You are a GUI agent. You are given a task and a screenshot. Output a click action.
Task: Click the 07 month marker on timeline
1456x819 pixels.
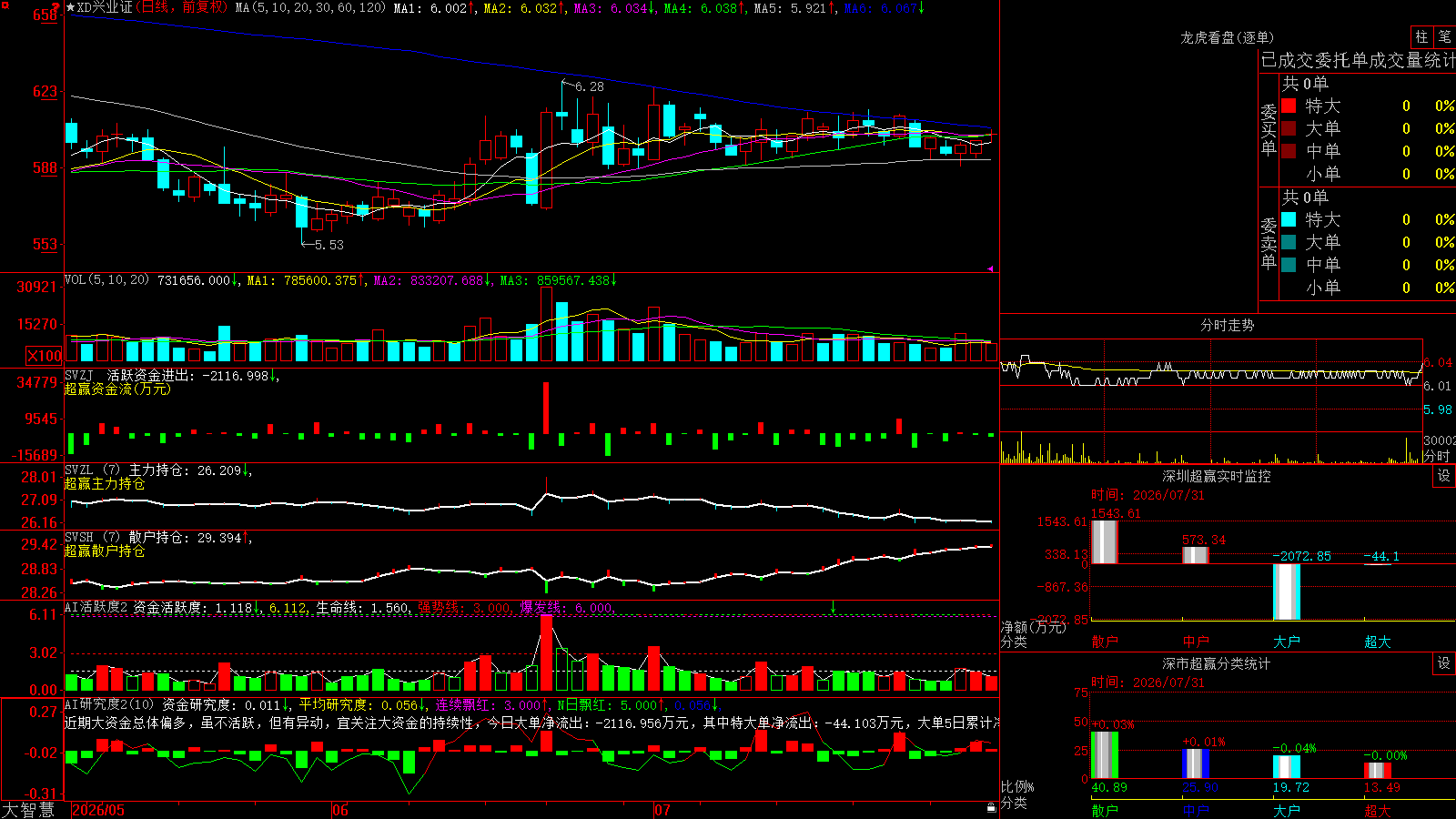coord(662,810)
